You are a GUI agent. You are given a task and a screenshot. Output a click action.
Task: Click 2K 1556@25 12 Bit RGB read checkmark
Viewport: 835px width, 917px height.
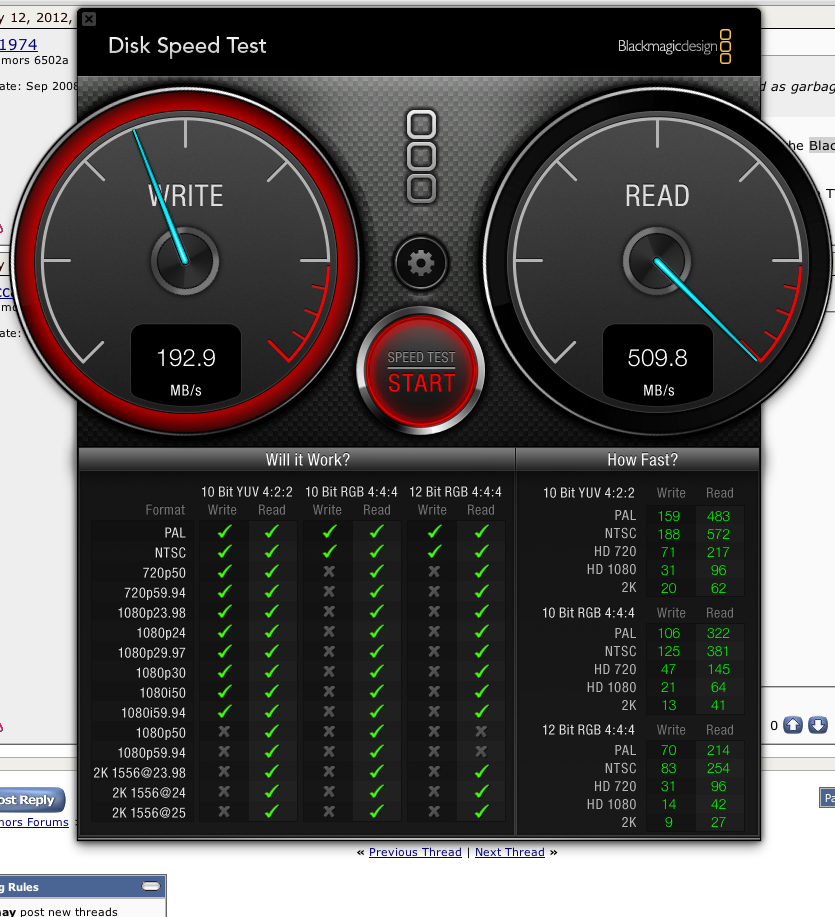(481, 811)
